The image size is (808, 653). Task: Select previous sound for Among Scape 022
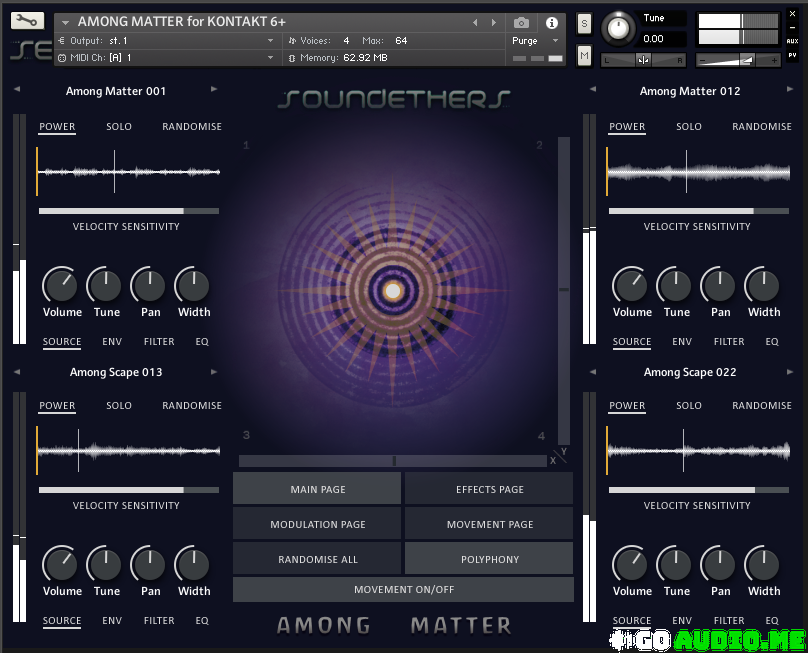pos(593,372)
